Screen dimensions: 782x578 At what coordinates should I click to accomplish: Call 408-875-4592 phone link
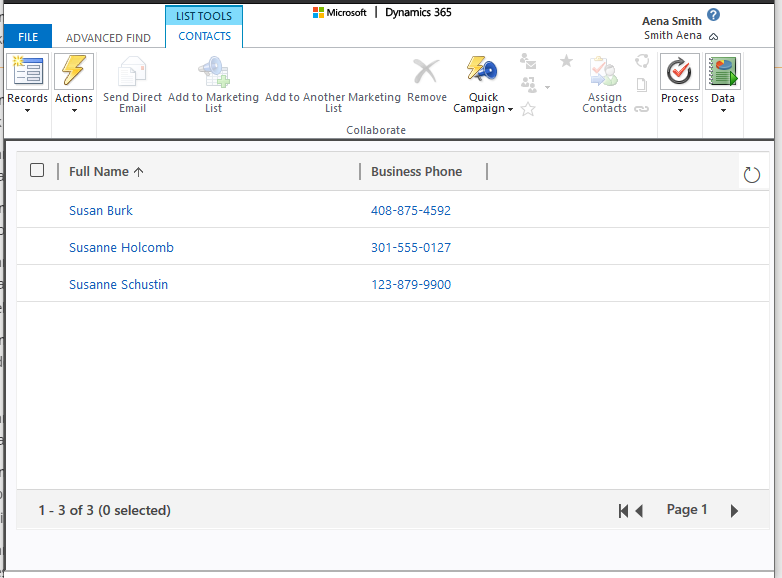click(x=410, y=210)
